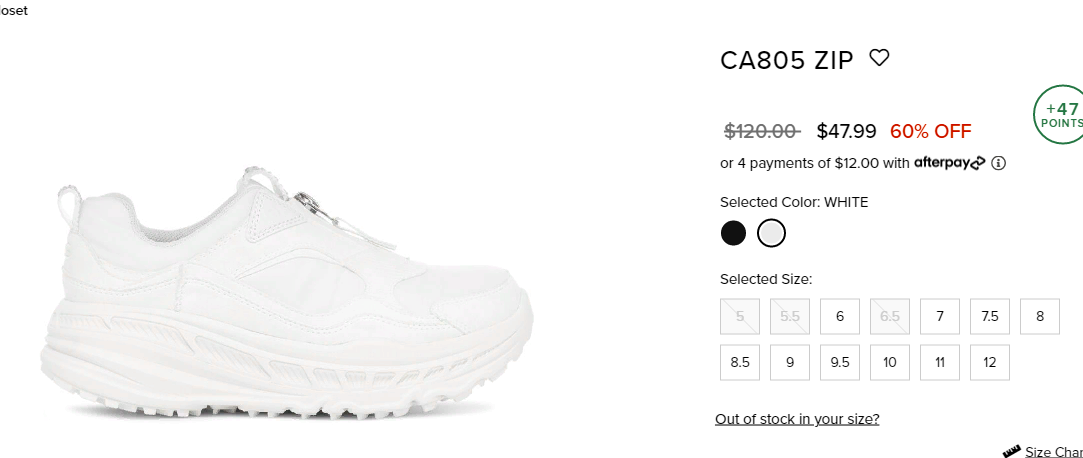1083x458 pixels.
Task: Add CA805 ZIP to wishlist heart icon
Action: [879, 58]
